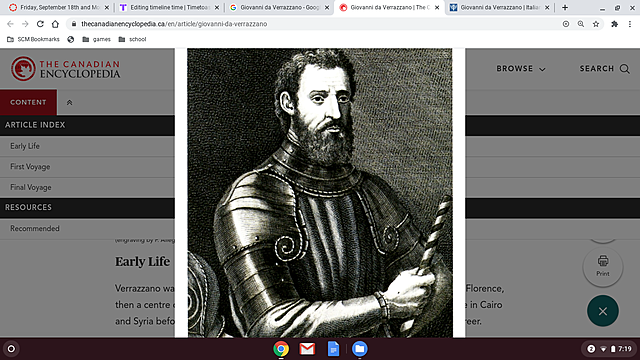
Task: Close the Friday, September 18th tab
Action: pos(107,7)
